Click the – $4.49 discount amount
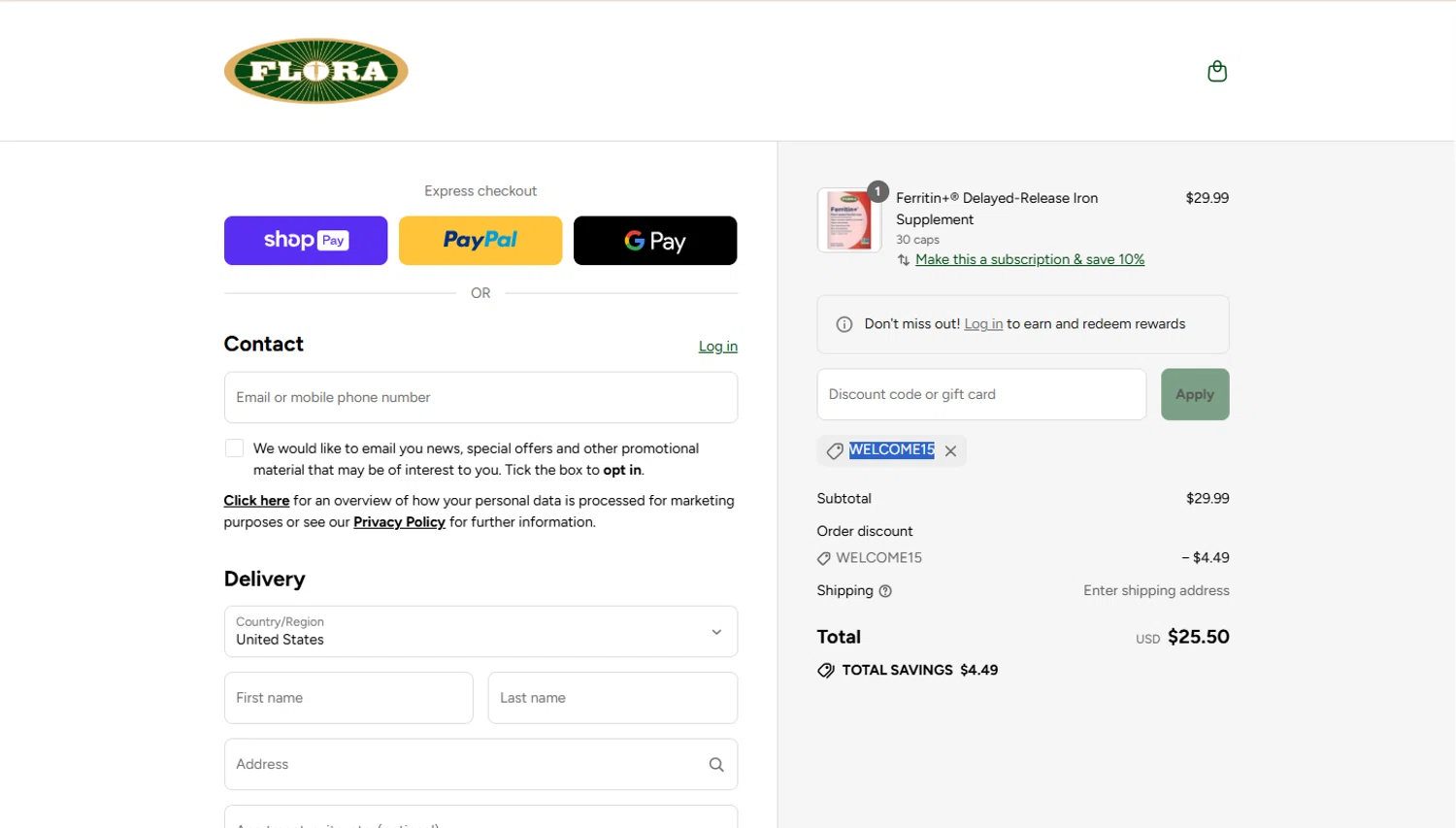 (x=1206, y=558)
